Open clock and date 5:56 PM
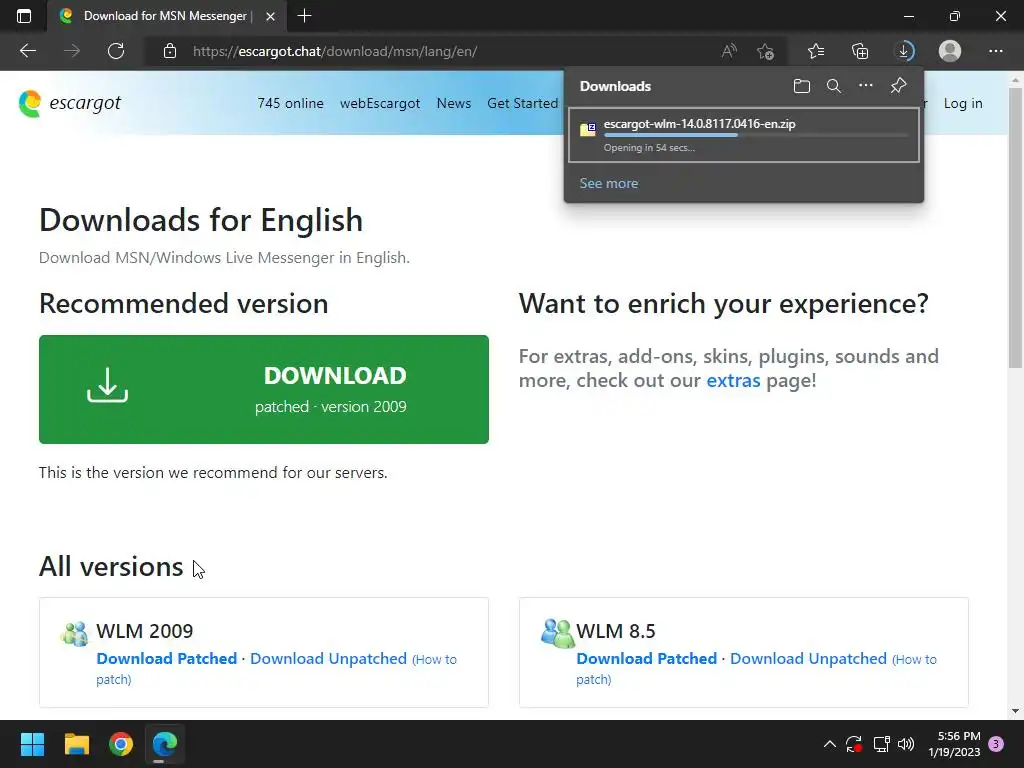The height and width of the screenshot is (768, 1024). pyautogui.click(x=954, y=744)
